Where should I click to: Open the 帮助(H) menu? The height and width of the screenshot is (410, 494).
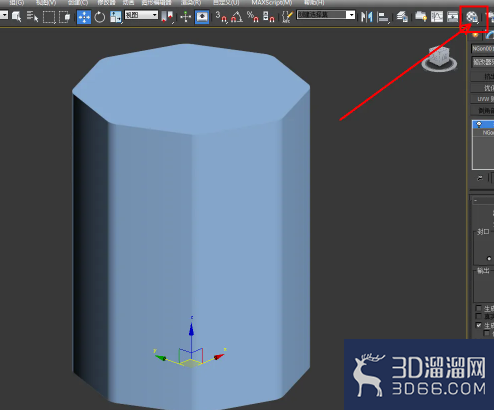[314, 3]
